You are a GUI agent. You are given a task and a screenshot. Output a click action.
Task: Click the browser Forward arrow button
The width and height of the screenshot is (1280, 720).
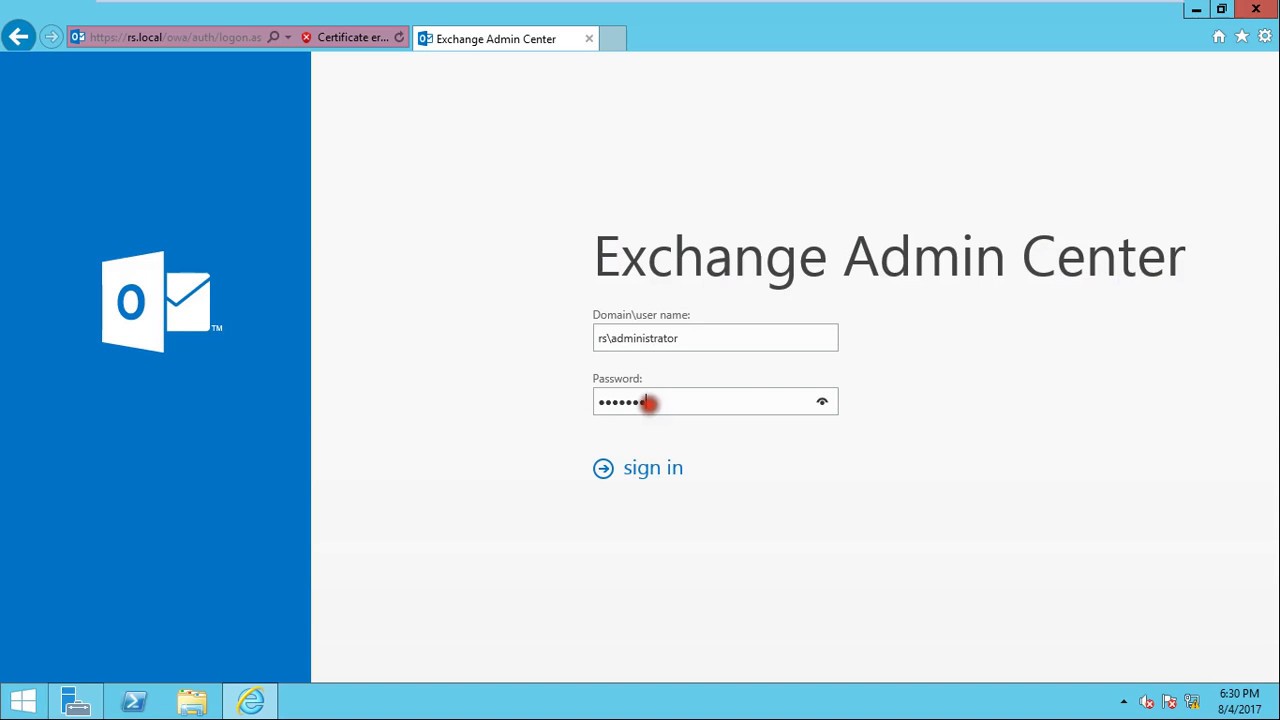[x=50, y=38]
